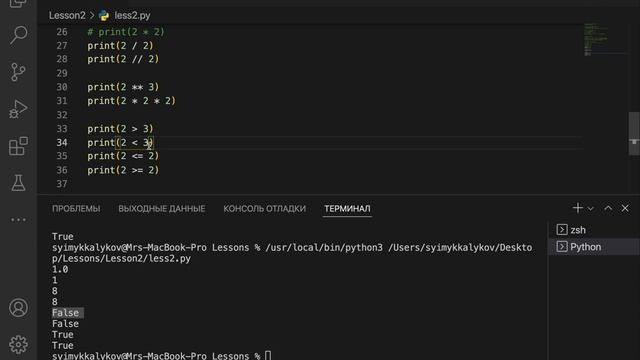
Task: Click less2.py in breadcrumb
Action: coord(132,16)
